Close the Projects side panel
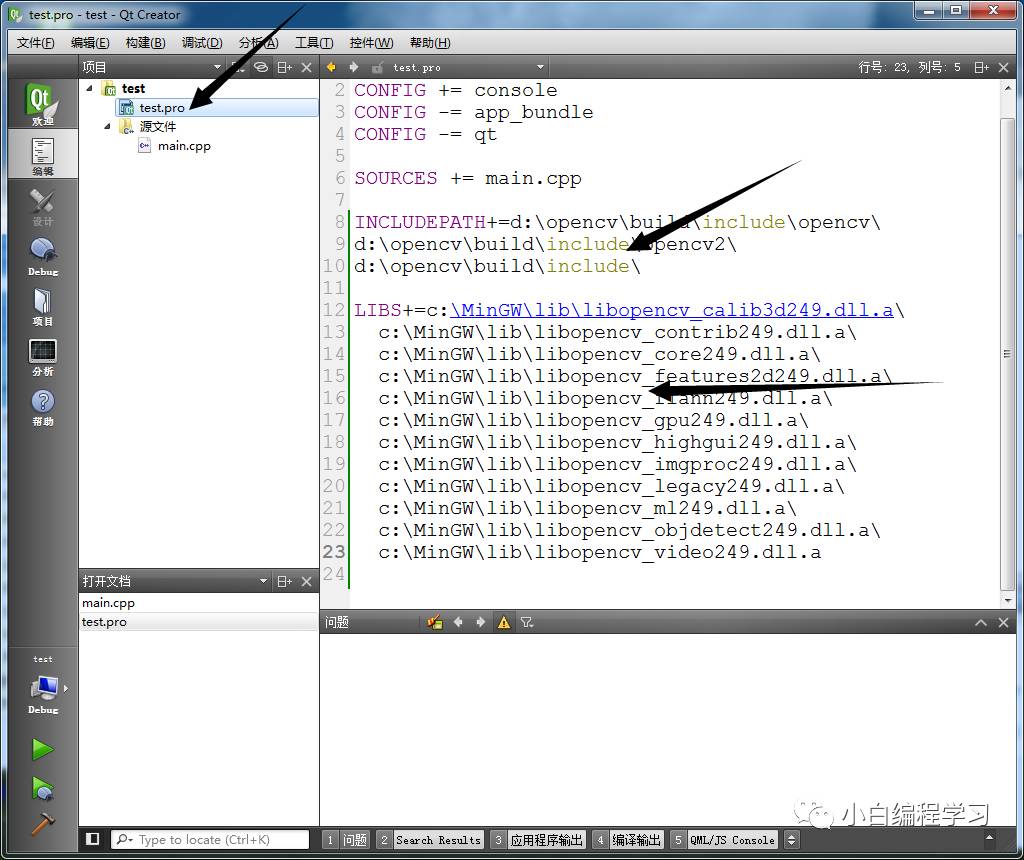Viewport: 1024px width, 860px height. [306, 67]
